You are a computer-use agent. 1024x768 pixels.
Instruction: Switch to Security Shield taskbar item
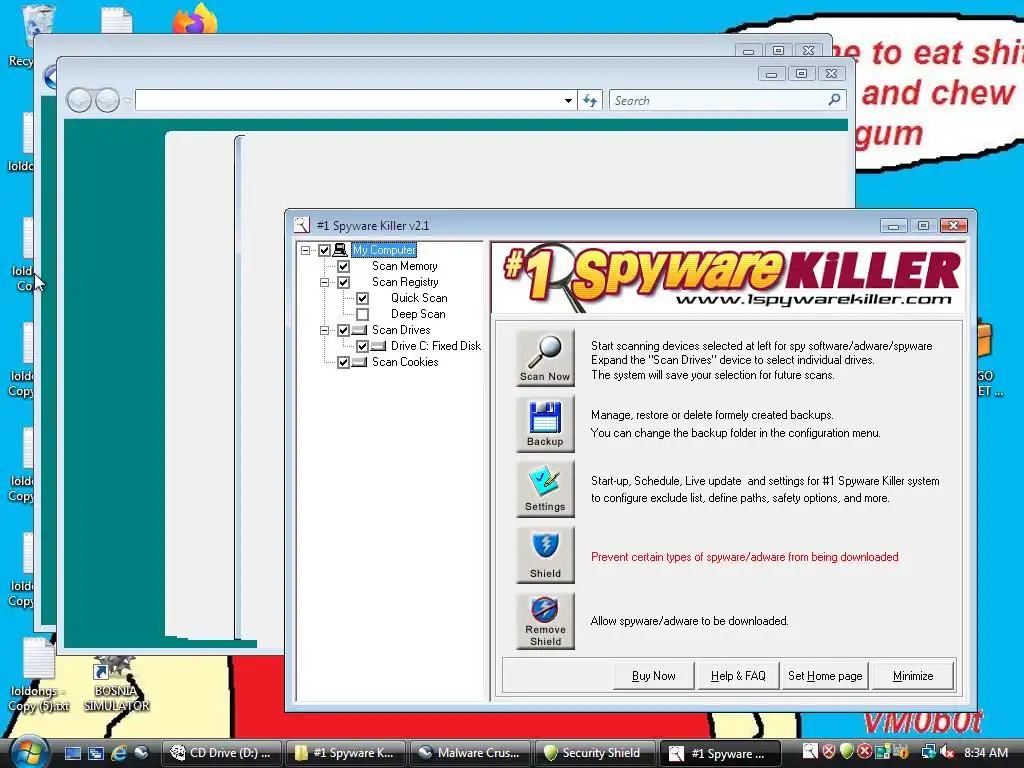click(595, 753)
